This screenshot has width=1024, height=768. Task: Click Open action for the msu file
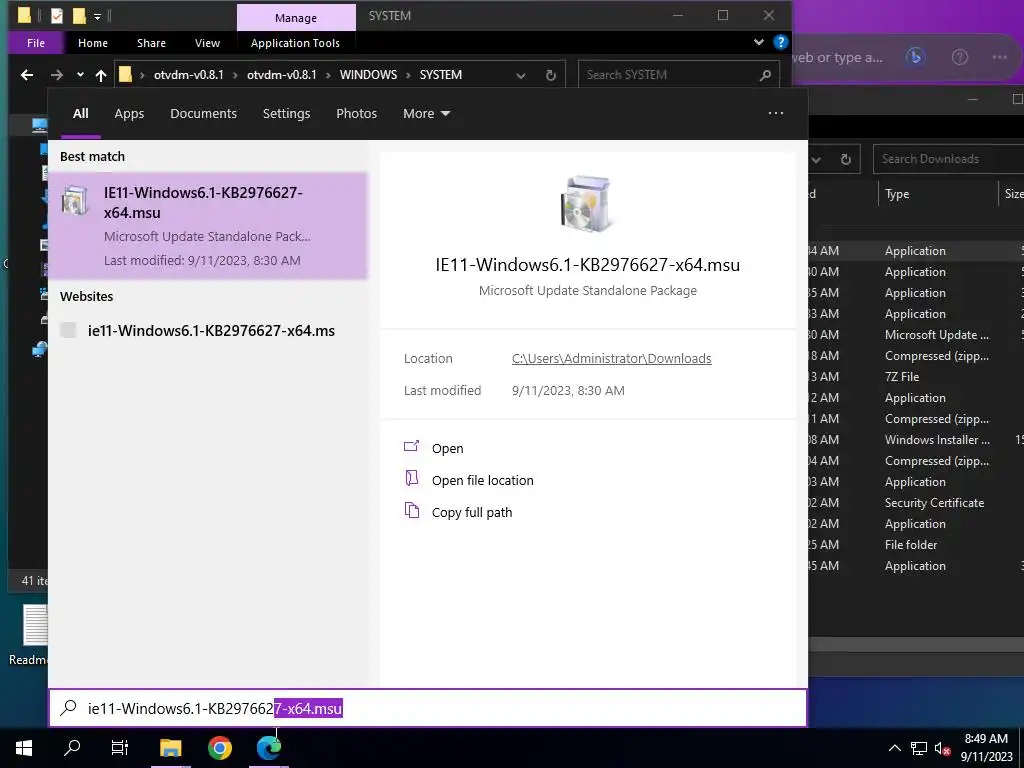447,449
